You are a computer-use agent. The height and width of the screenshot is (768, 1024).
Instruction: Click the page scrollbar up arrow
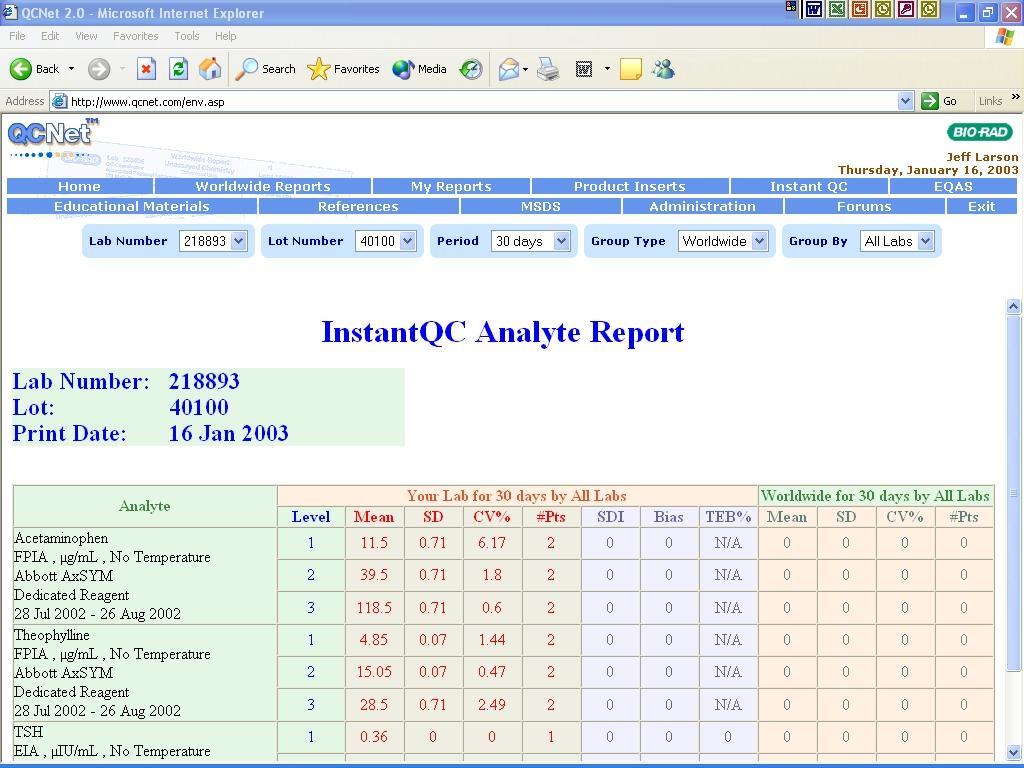click(x=1014, y=306)
